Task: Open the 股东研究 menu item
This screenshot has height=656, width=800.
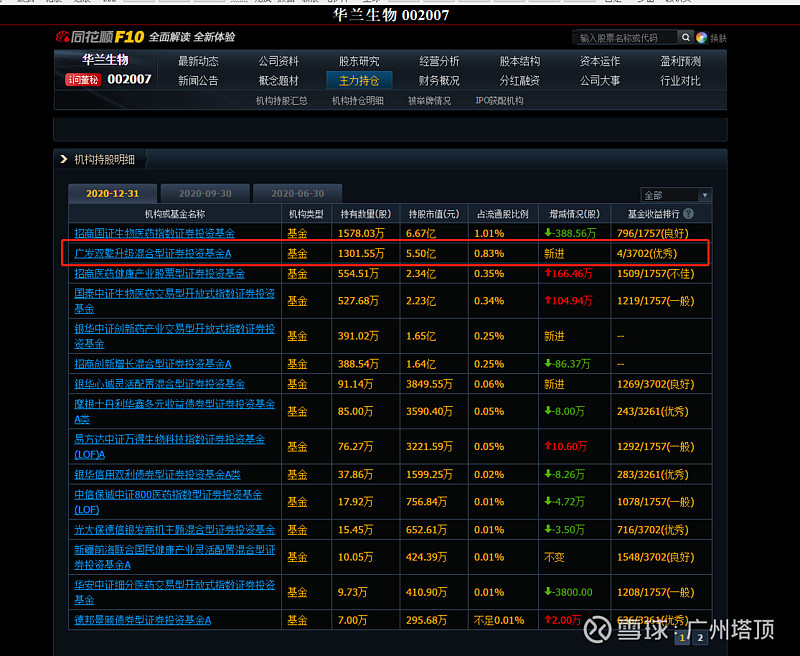Action: [359, 61]
